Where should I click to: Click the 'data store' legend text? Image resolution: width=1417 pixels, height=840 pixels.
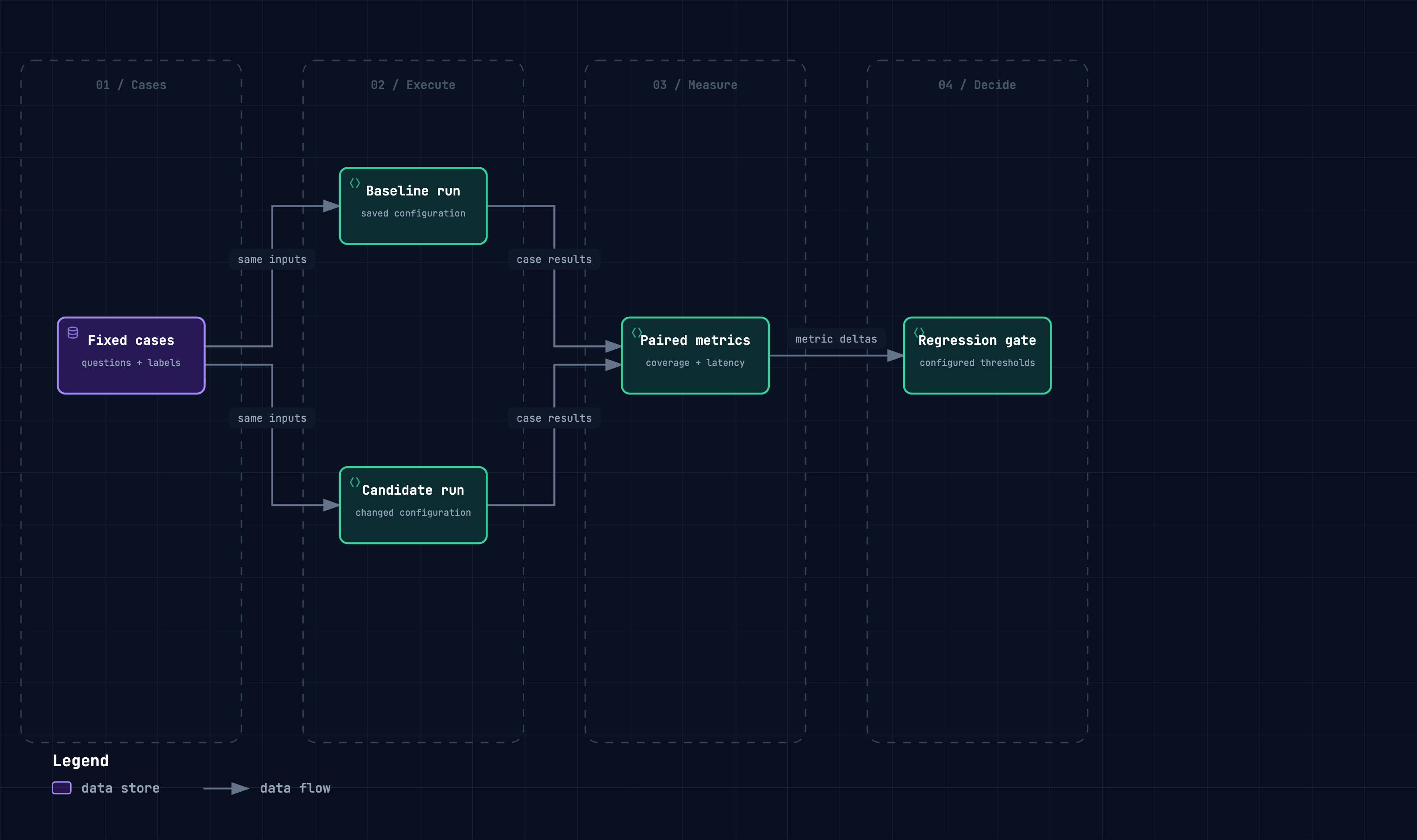[x=120, y=788]
